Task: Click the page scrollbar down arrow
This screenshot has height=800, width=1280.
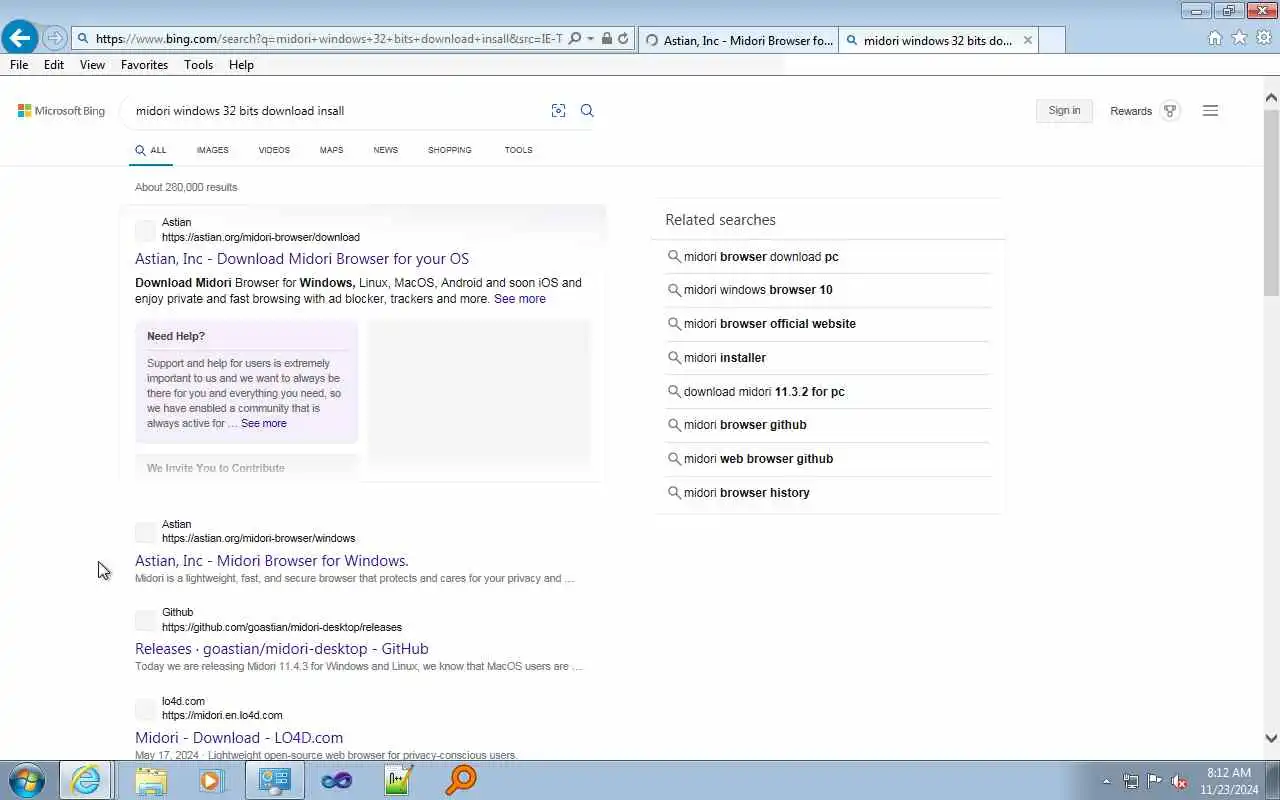Action: click(x=1271, y=739)
